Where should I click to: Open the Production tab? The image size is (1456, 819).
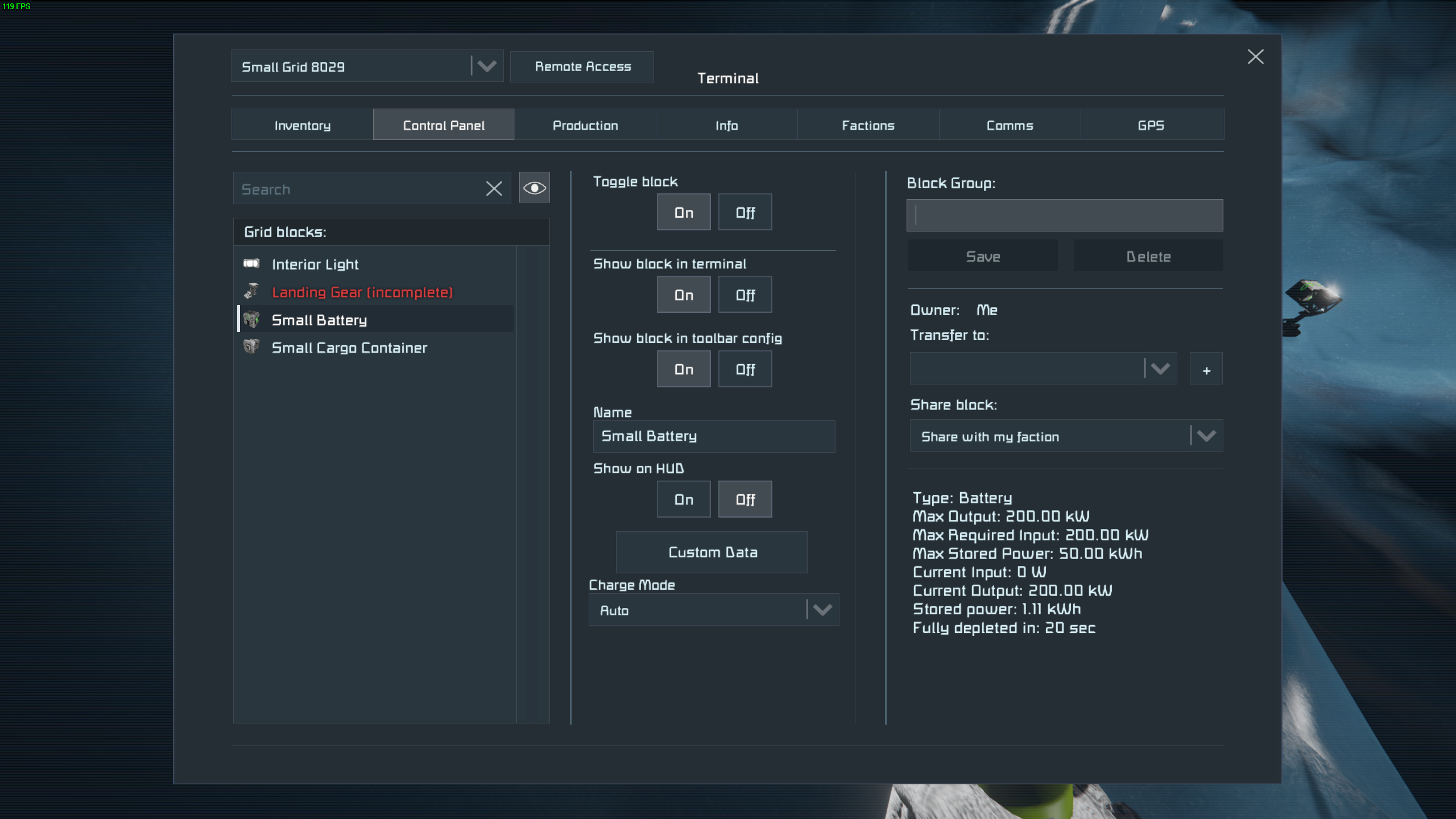(x=585, y=125)
